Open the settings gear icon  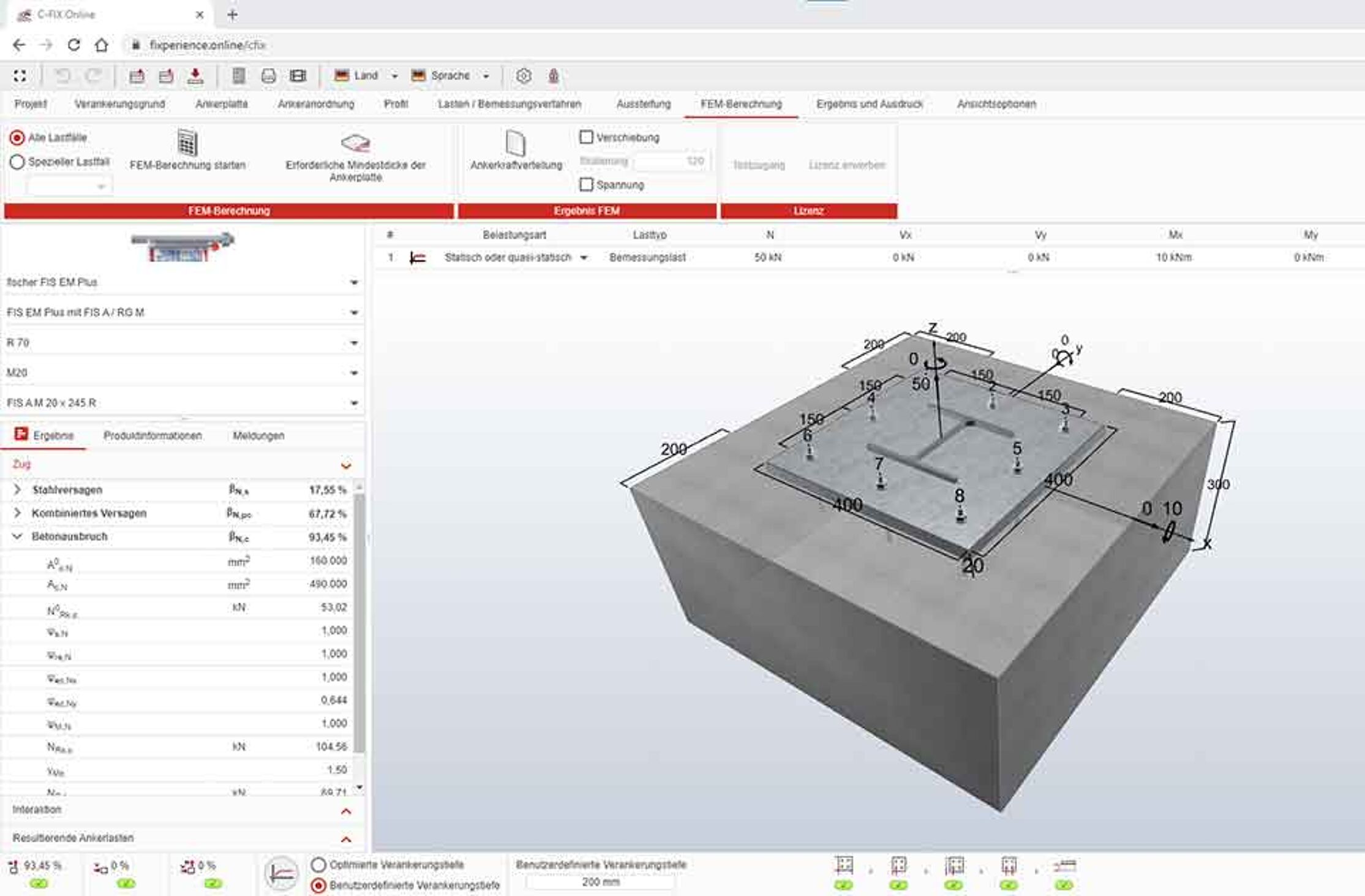(524, 75)
